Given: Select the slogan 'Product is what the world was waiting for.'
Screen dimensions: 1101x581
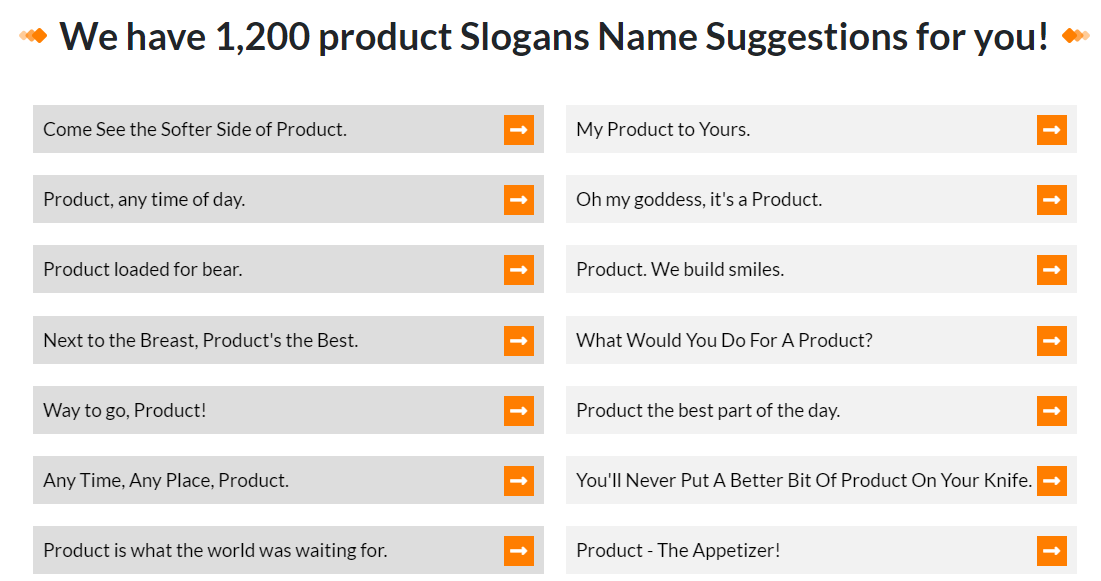Looking at the screenshot, I should [215, 551].
